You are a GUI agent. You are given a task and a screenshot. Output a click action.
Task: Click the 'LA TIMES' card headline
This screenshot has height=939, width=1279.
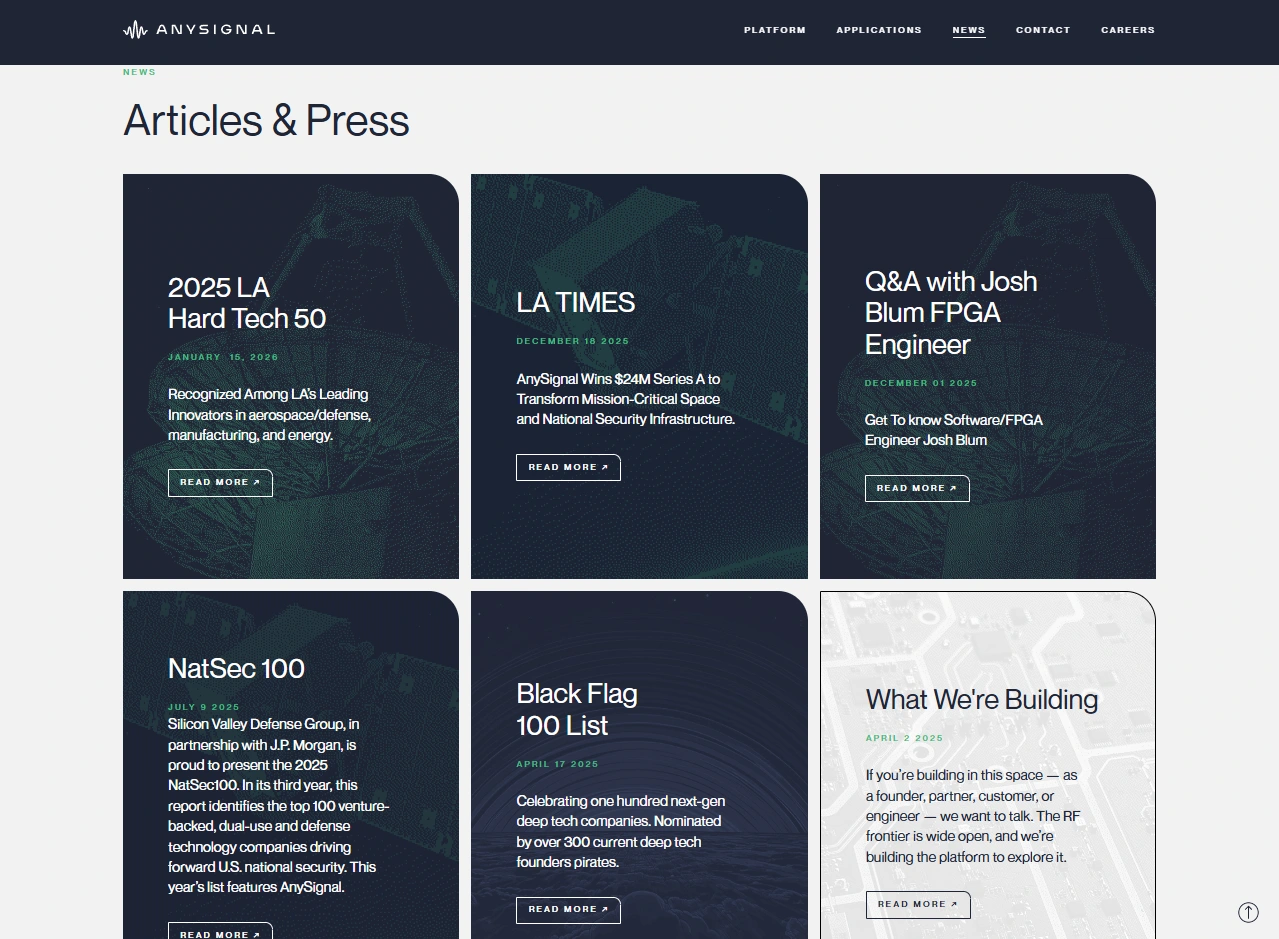click(x=576, y=302)
